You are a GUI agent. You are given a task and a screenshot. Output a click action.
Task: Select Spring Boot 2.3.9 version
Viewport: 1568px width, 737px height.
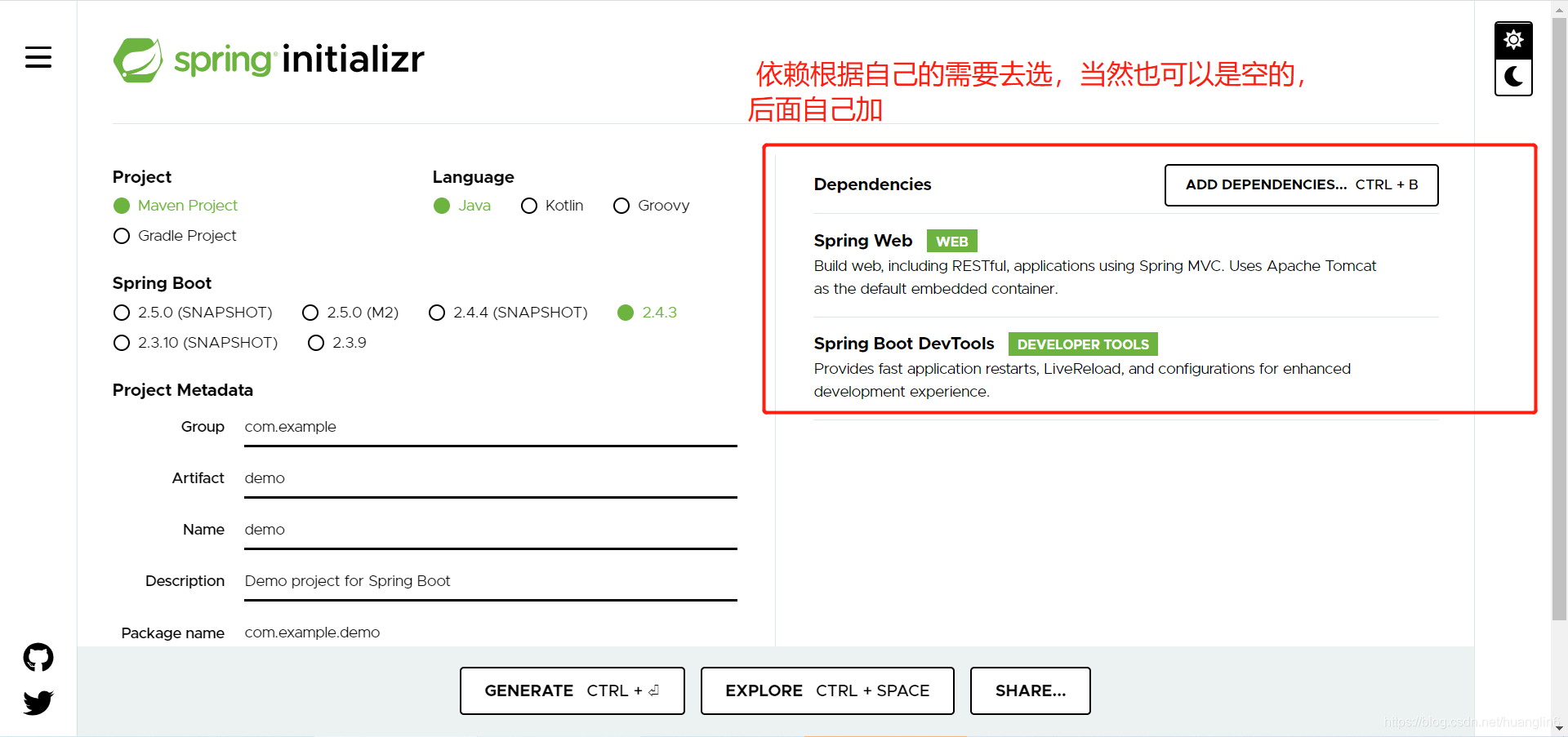pyautogui.click(x=337, y=343)
